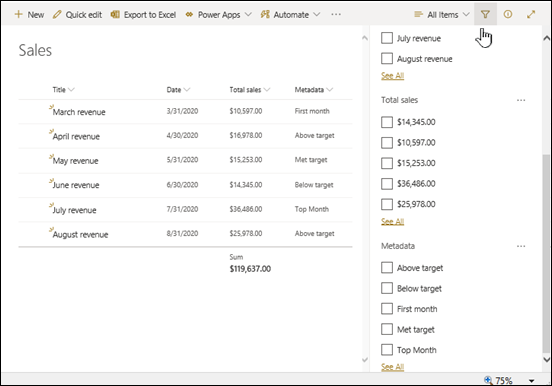Open the March revenue item

point(79,112)
